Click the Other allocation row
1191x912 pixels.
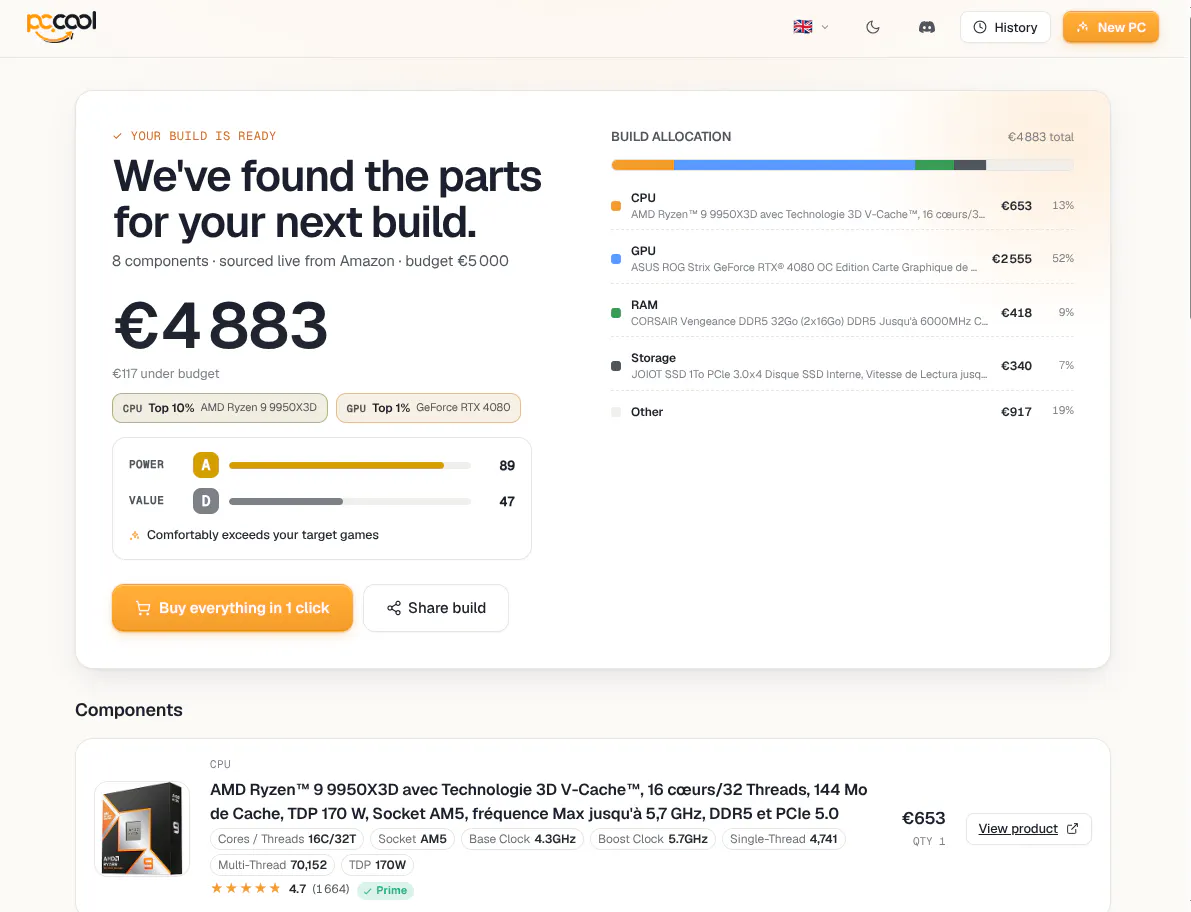tap(842, 412)
